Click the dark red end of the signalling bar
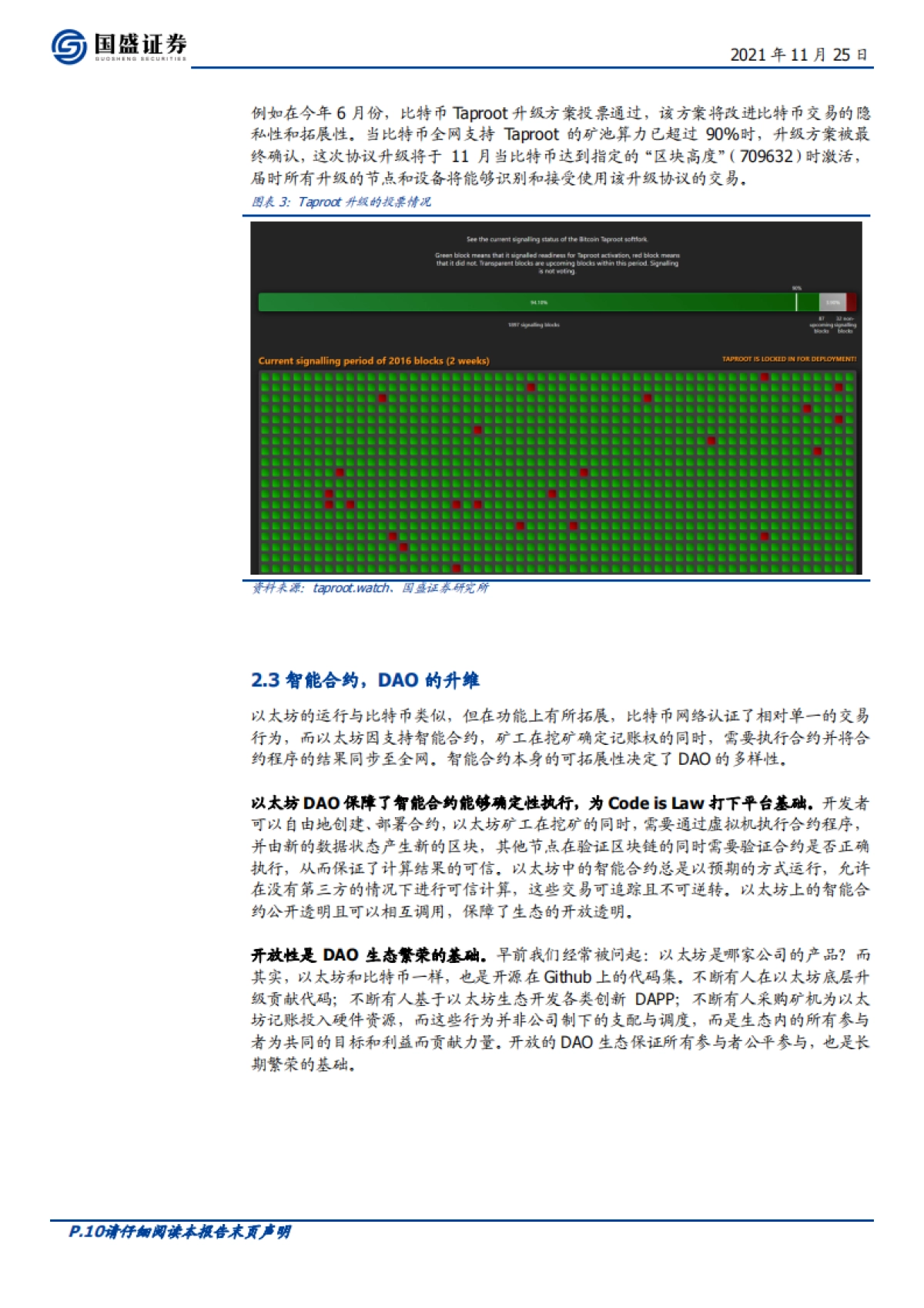This screenshot has width=924, height=1308. (851, 302)
